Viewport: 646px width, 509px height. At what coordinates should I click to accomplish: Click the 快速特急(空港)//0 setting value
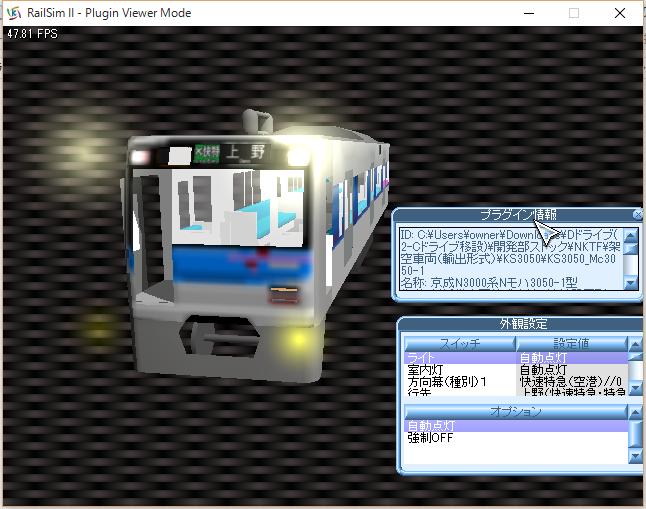(x=572, y=382)
